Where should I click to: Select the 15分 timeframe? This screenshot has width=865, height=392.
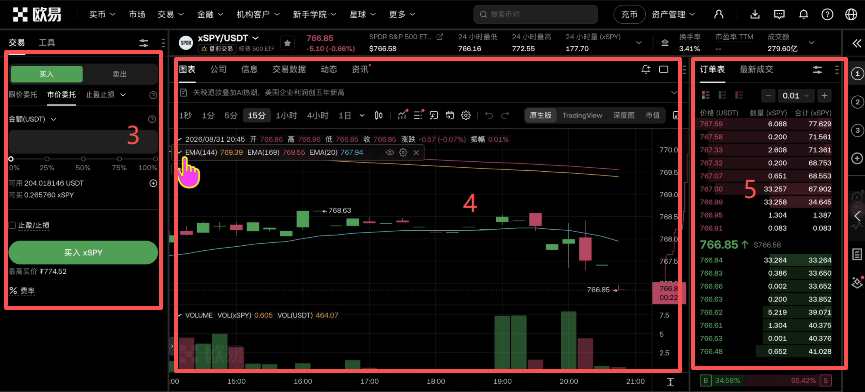click(257, 115)
